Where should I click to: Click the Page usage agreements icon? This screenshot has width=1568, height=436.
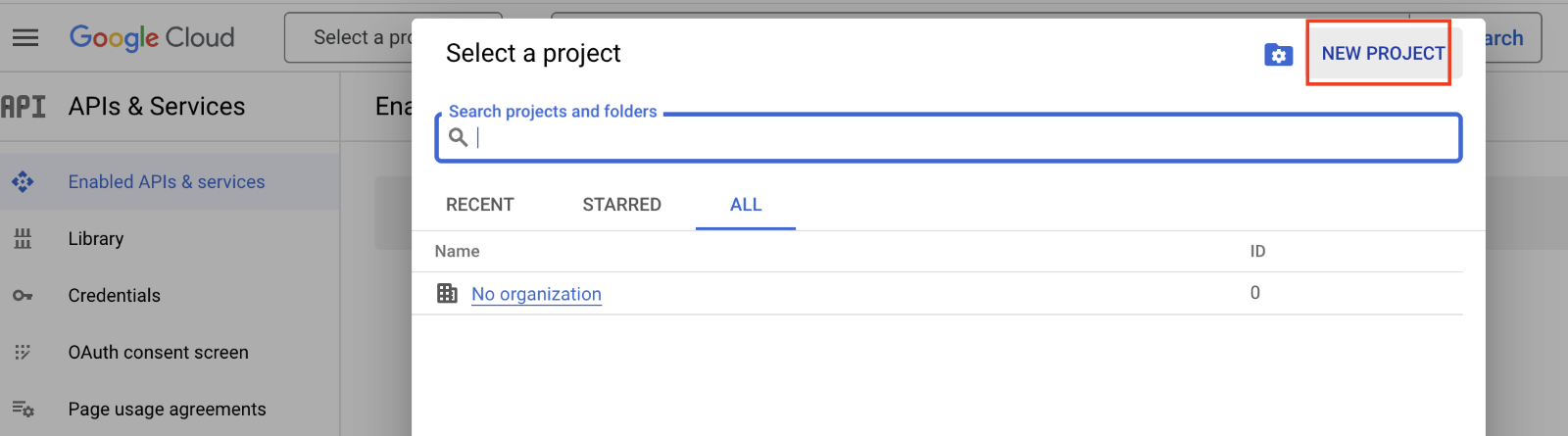point(23,409)
